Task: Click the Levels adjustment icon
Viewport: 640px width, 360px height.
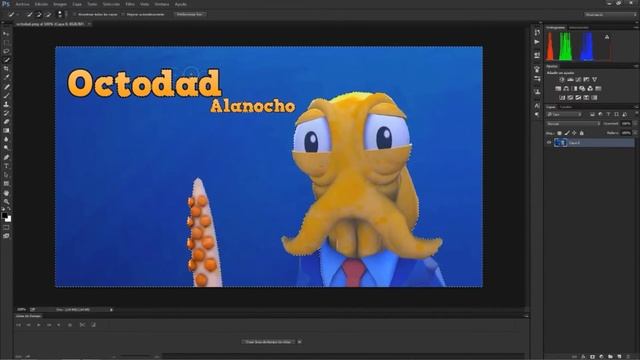Action: tap(570, 80)
